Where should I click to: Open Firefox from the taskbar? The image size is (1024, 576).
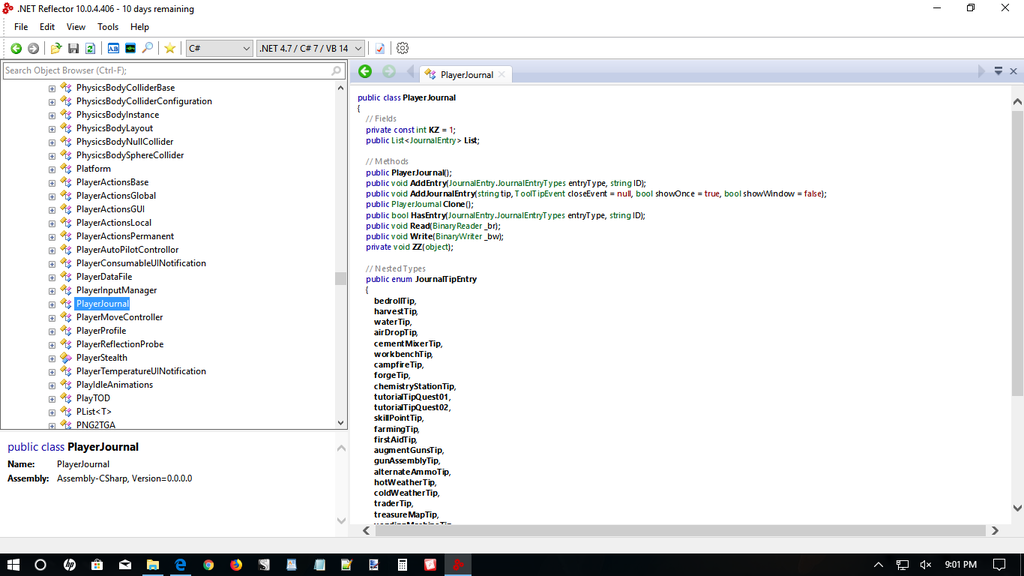coord(236,565)
